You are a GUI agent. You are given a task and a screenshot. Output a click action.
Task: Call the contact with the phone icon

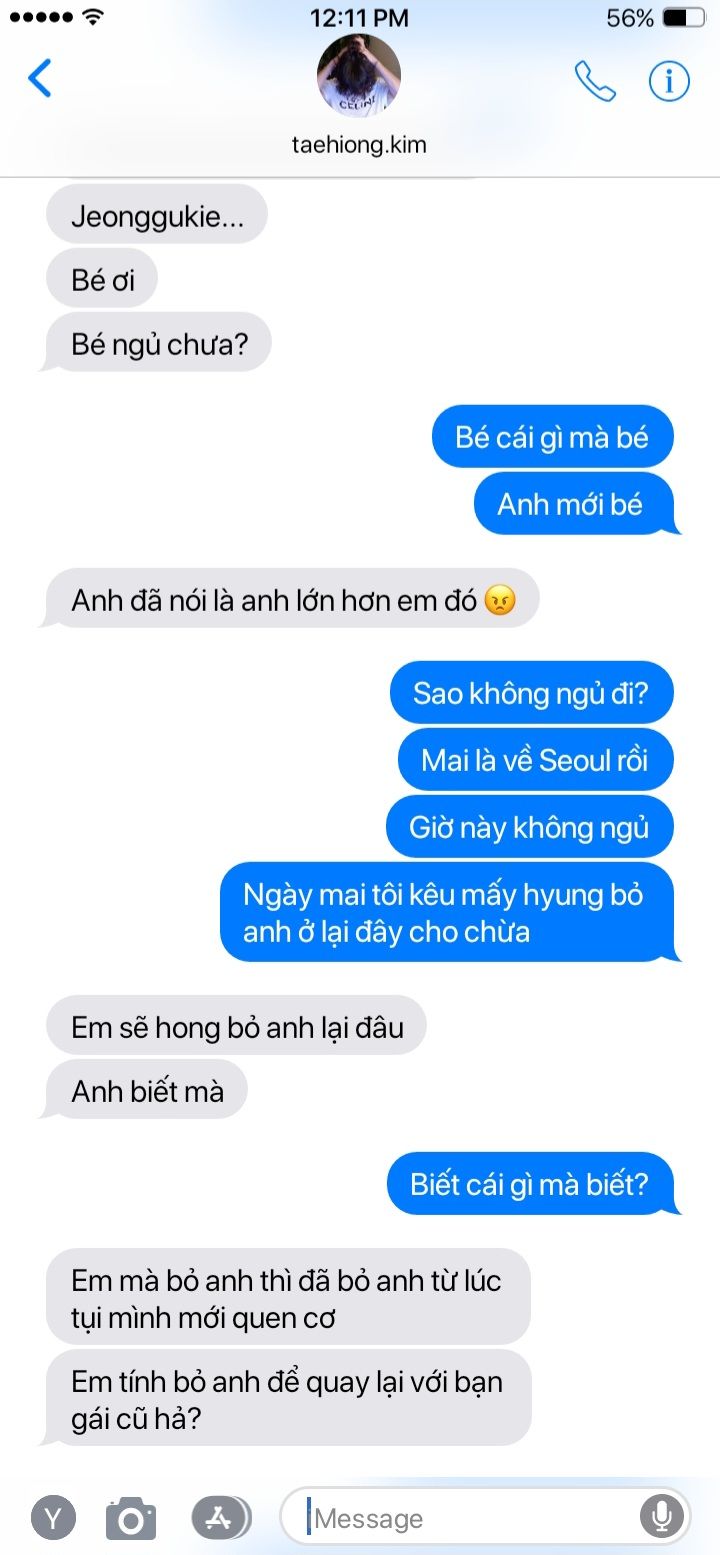click(595, 81)
